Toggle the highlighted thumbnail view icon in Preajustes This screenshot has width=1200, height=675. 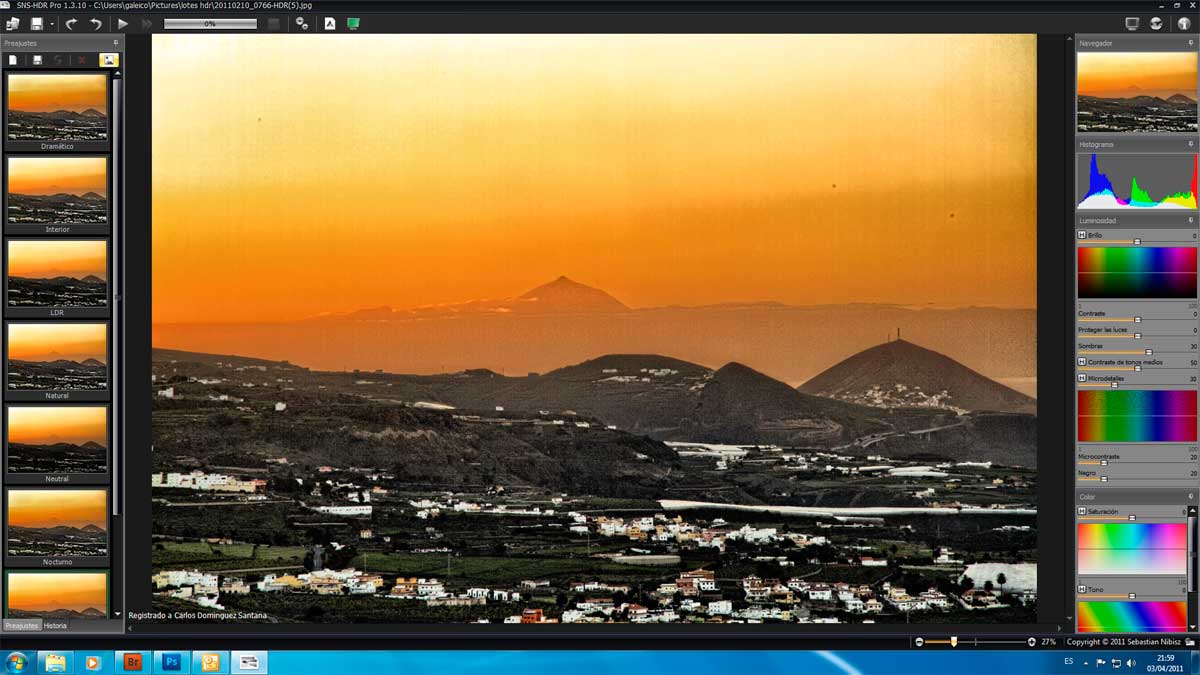click(108, 60)
